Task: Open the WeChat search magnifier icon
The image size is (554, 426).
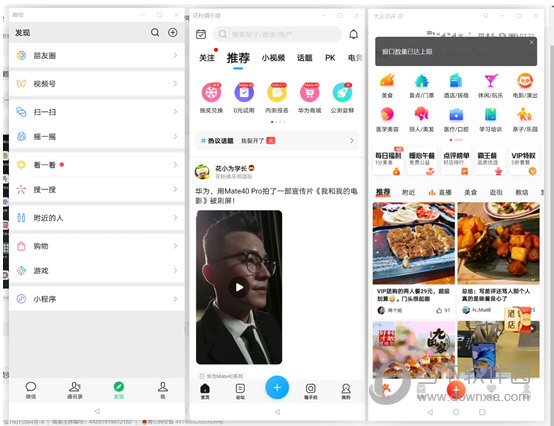Action: point(155,32)
